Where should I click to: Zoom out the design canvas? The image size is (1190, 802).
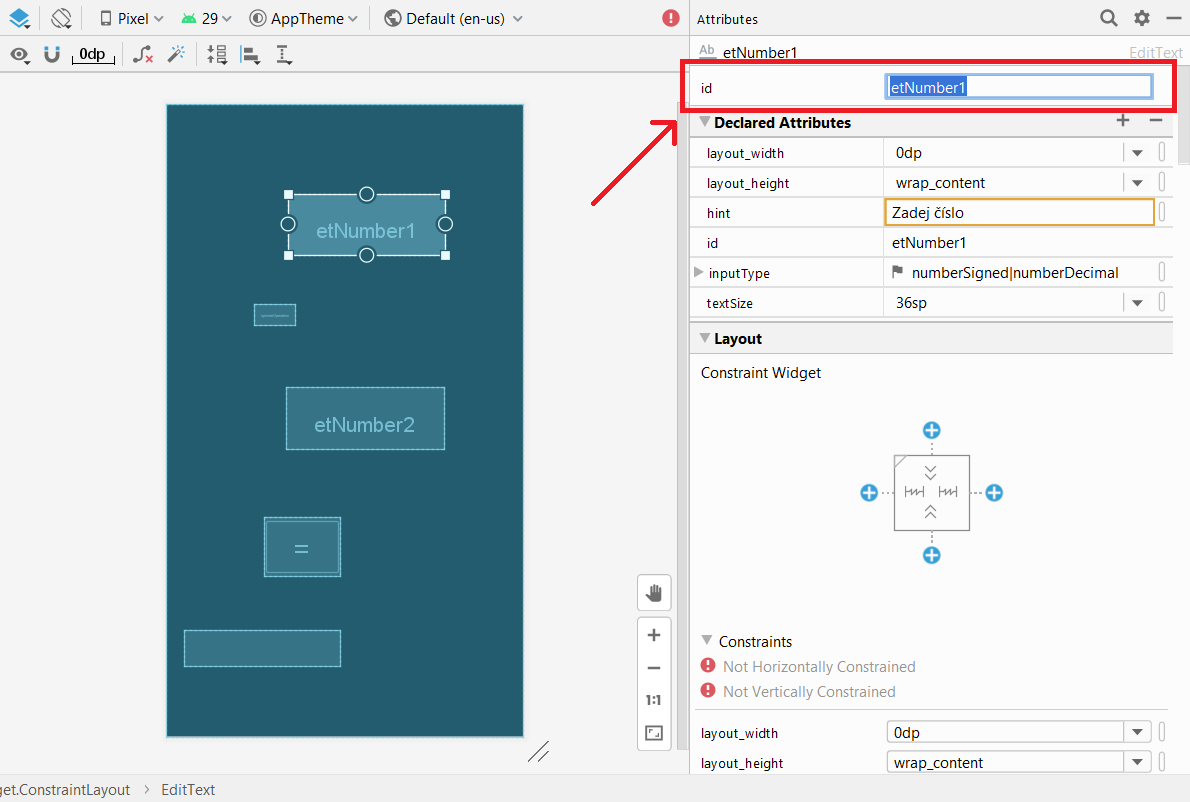[653, 668]
